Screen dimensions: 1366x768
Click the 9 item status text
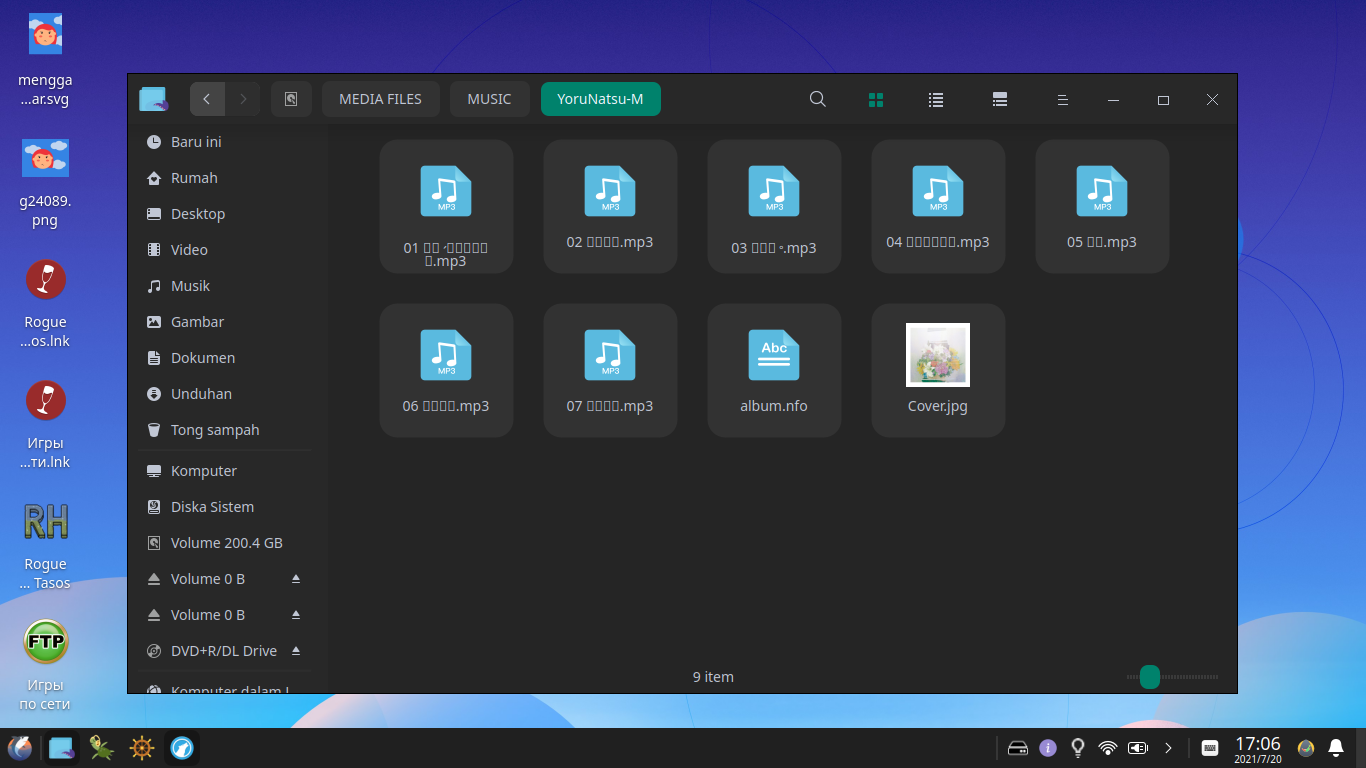(x=713, y=677)
